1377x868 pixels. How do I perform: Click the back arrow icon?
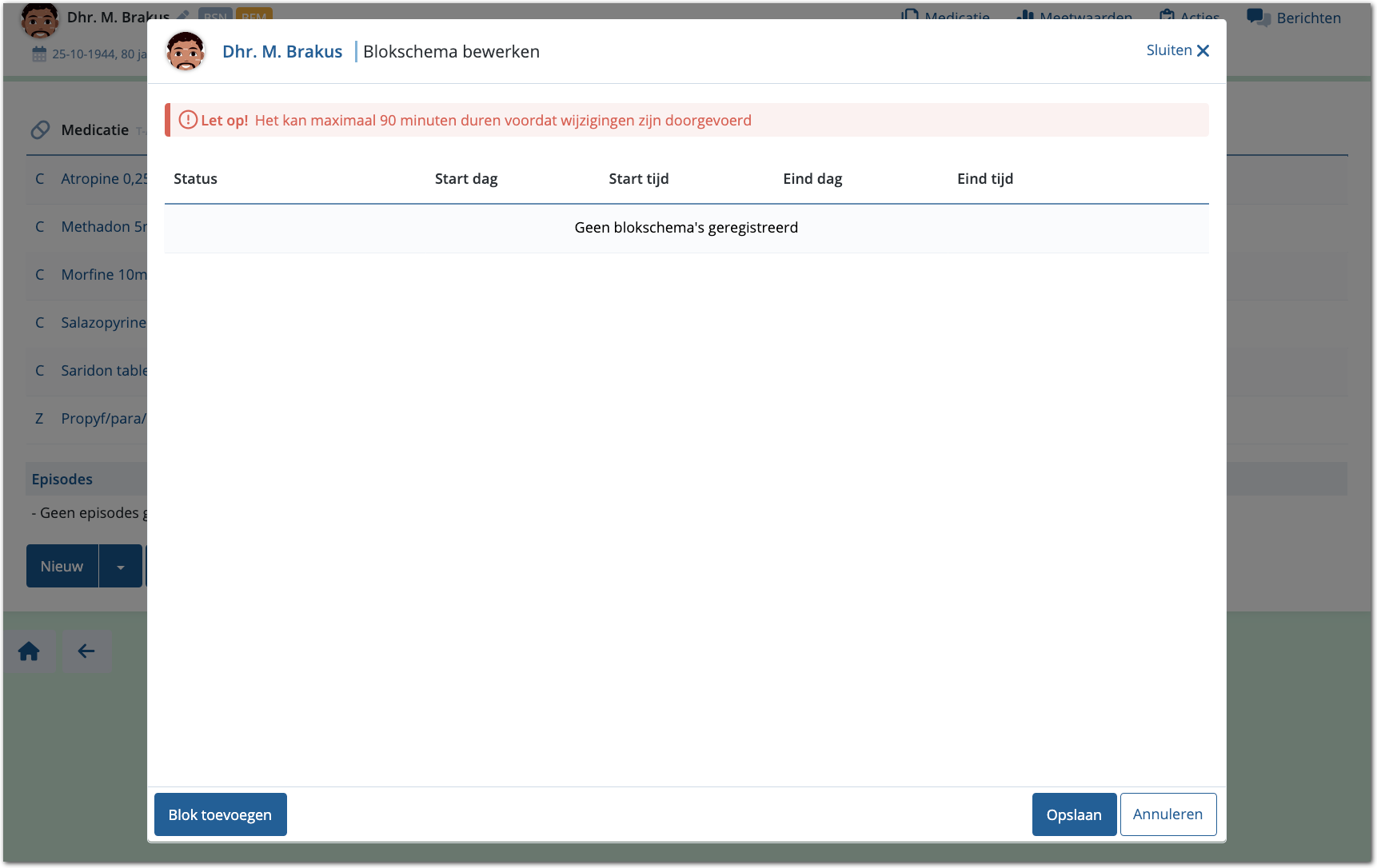86,651
